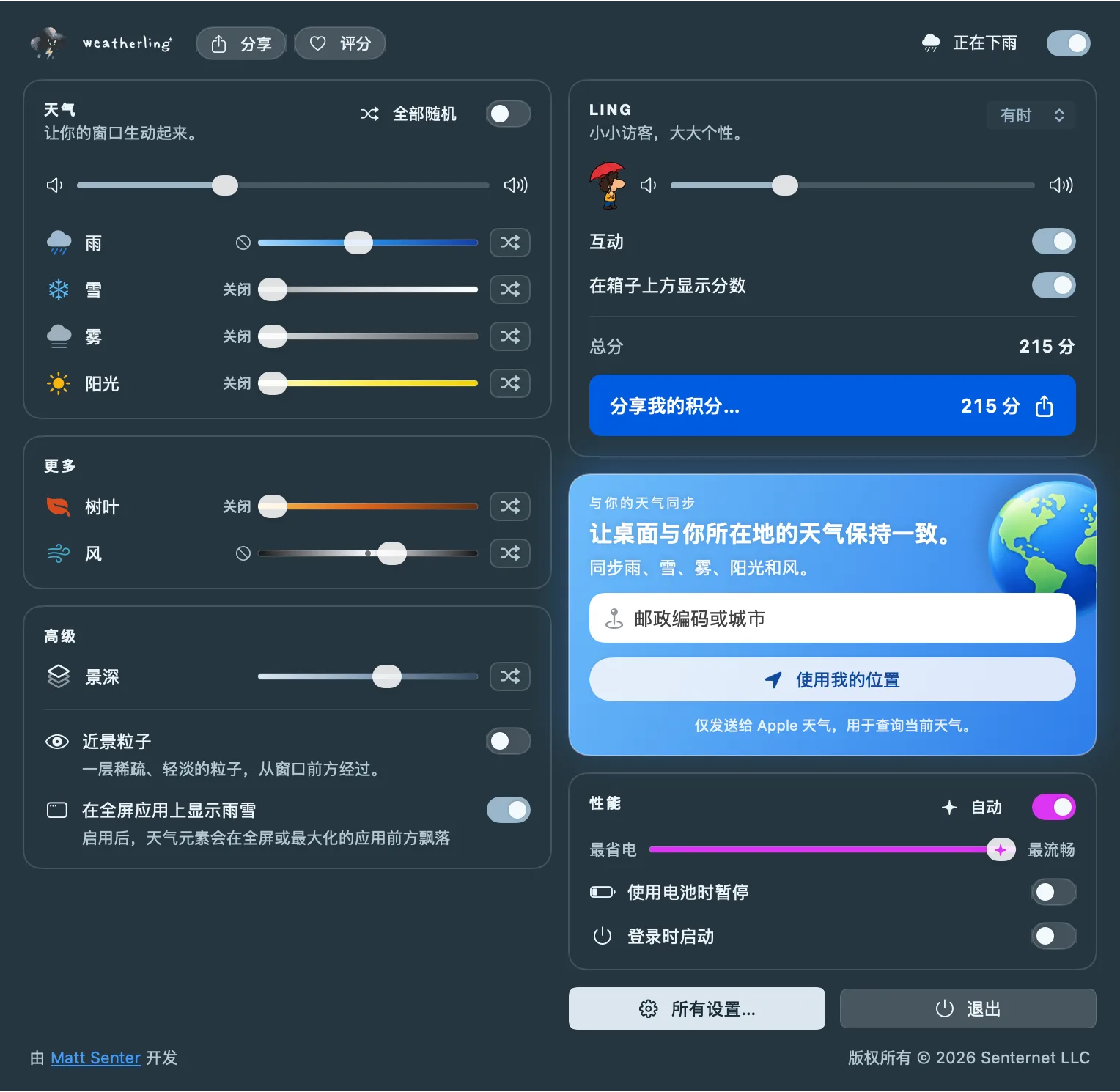Click the 分享 button

tap(241, 43)
